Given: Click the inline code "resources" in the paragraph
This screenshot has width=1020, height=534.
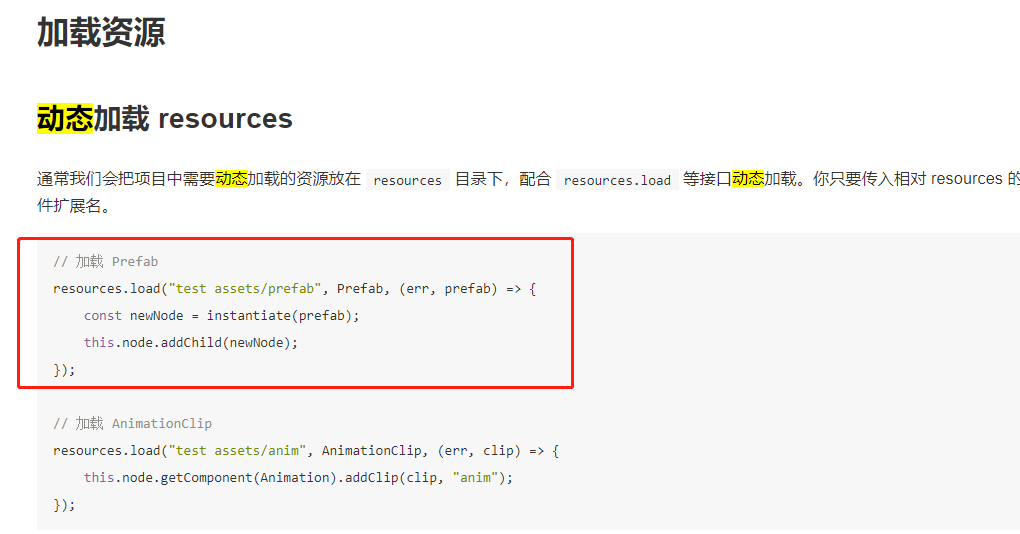Looking at the screenshot, I should [x=407, y=180].
